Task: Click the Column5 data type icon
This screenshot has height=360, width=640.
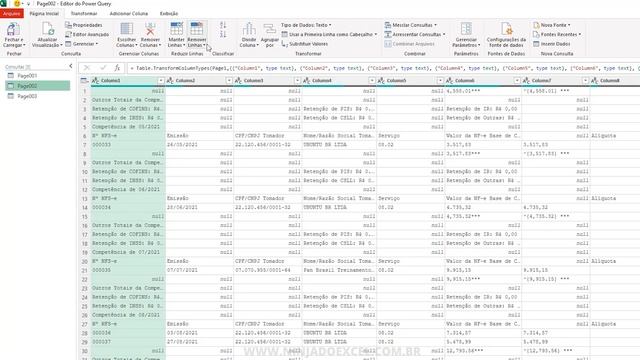Action: click(382, 81)
